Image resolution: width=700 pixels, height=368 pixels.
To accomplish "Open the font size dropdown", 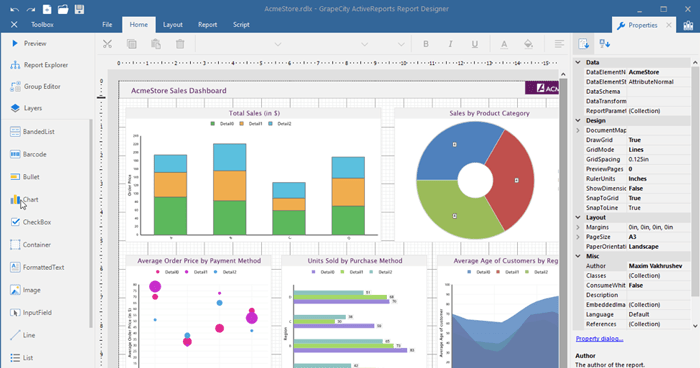I will point(365,44).
